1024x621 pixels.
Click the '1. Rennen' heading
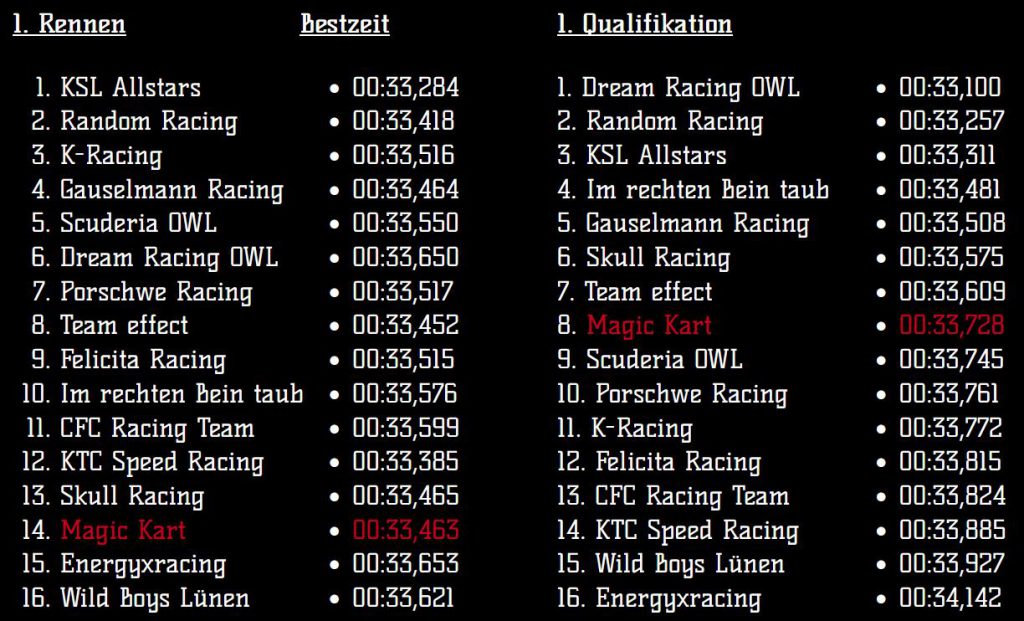[69, 24]
